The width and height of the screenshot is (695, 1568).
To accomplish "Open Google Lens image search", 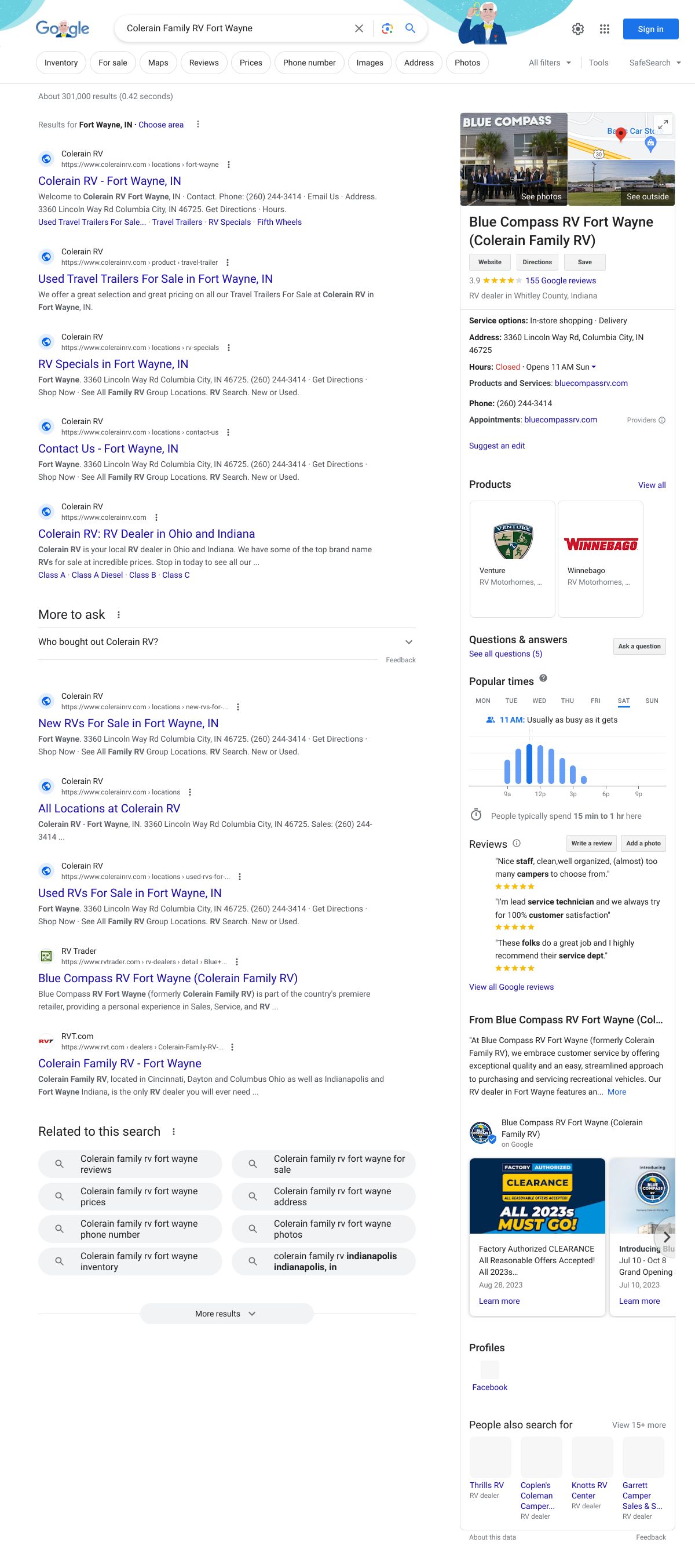I will [x=387, y=28].
